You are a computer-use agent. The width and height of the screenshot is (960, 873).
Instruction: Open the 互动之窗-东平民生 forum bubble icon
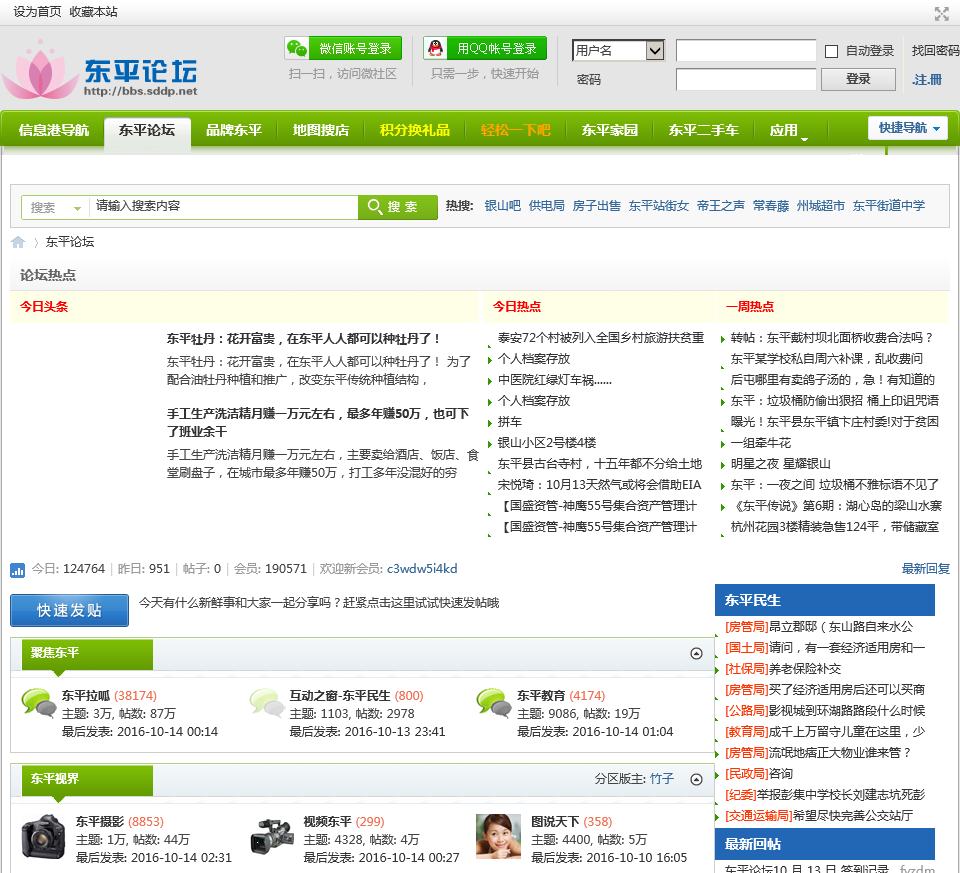point(267,703)
